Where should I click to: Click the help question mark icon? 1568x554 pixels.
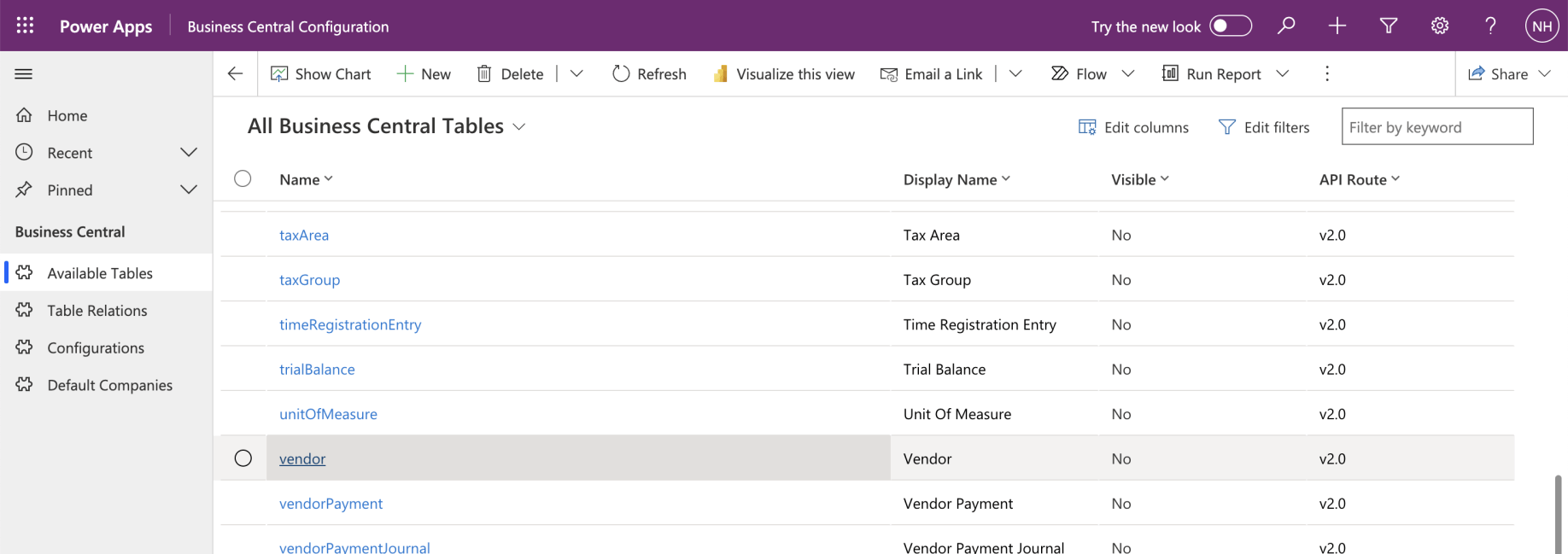pos(1490,26)
